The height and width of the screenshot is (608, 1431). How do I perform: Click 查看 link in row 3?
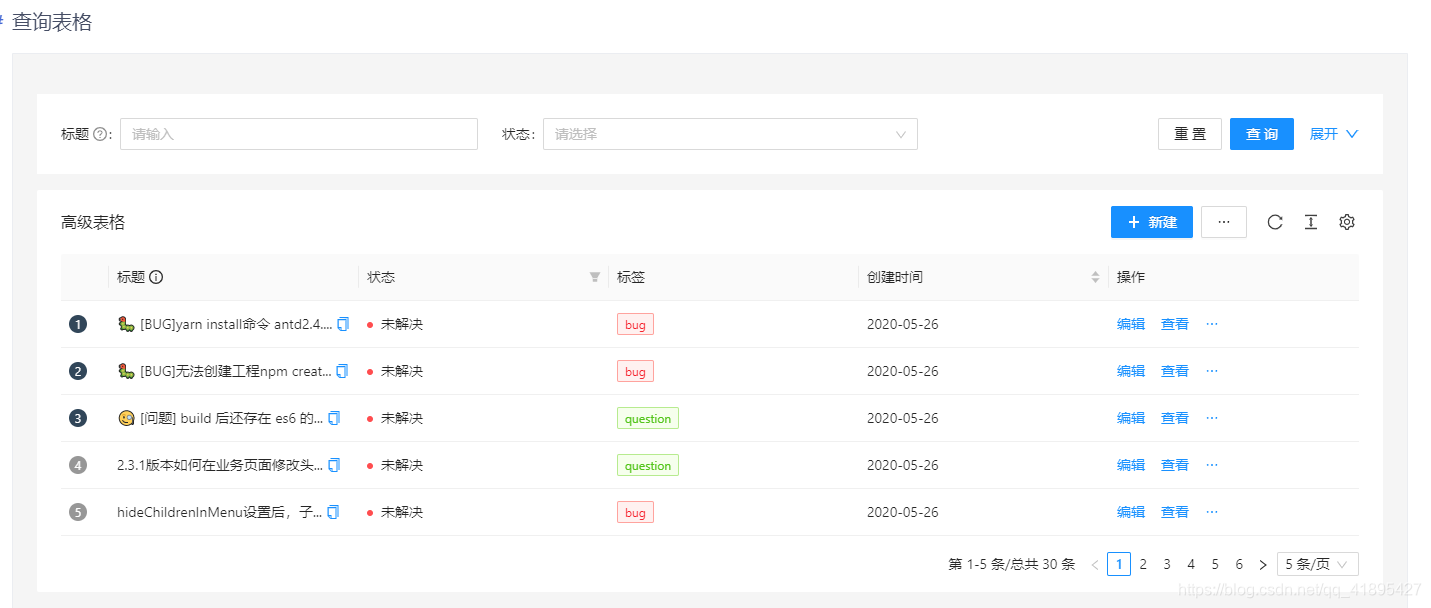click(1175, 418)
